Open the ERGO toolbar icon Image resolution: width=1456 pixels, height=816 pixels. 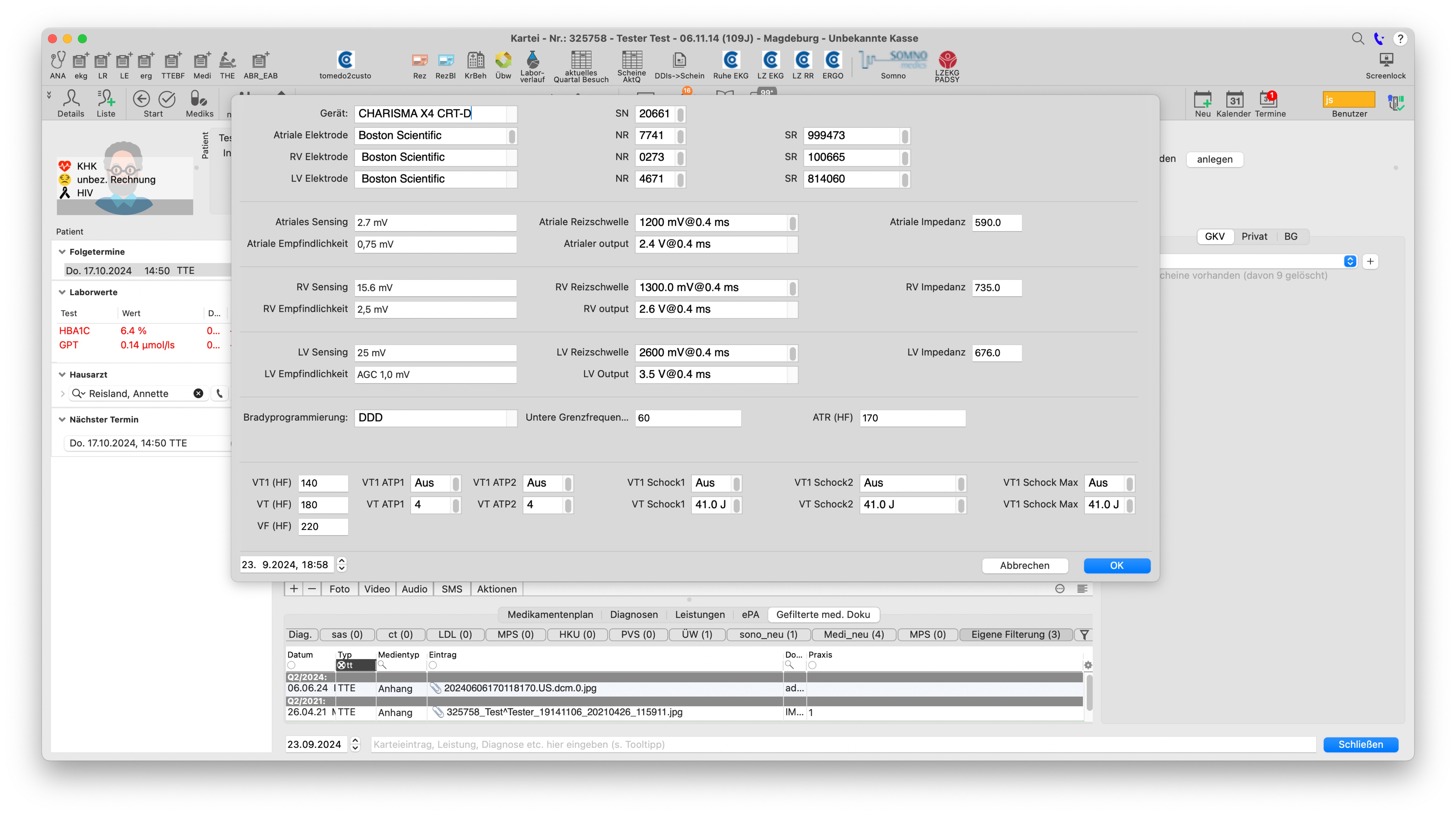pyautogui.click(x=833, y=60)
